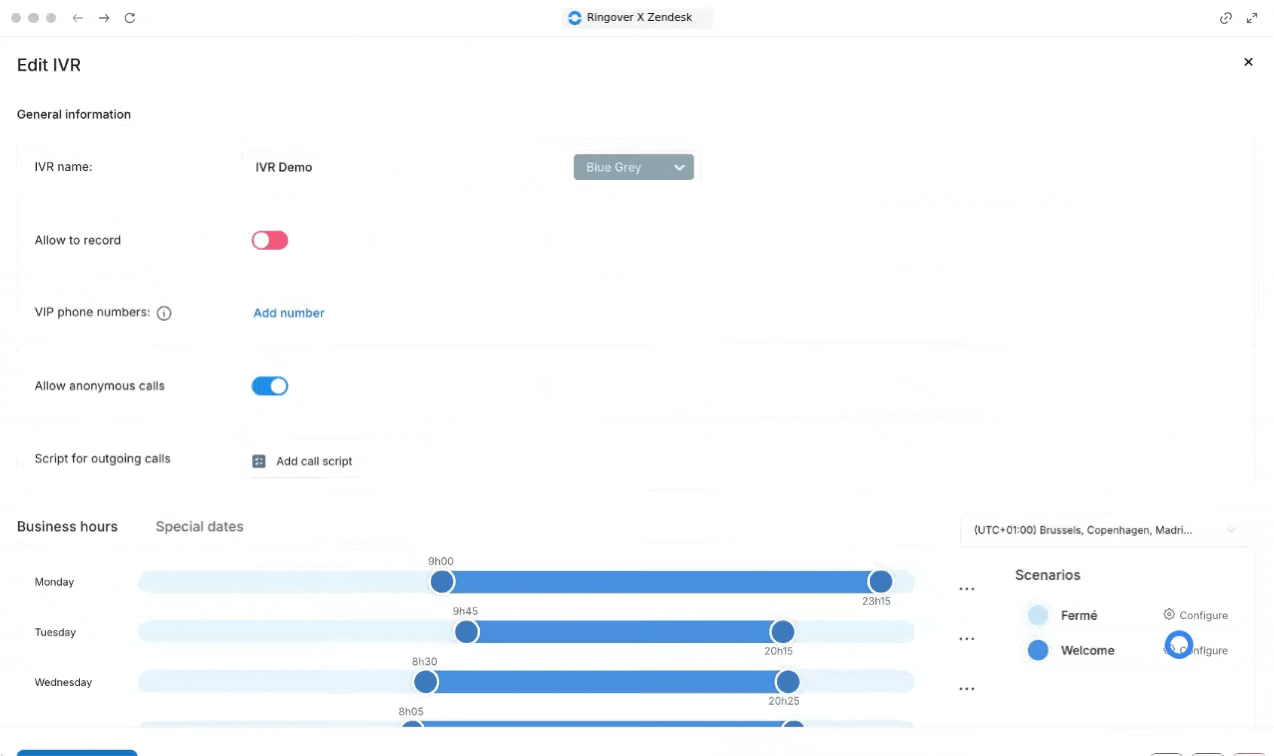Click the link icon at top right
The width and height of the screenshot is (1274, 756).
[x=1226, y=18]
